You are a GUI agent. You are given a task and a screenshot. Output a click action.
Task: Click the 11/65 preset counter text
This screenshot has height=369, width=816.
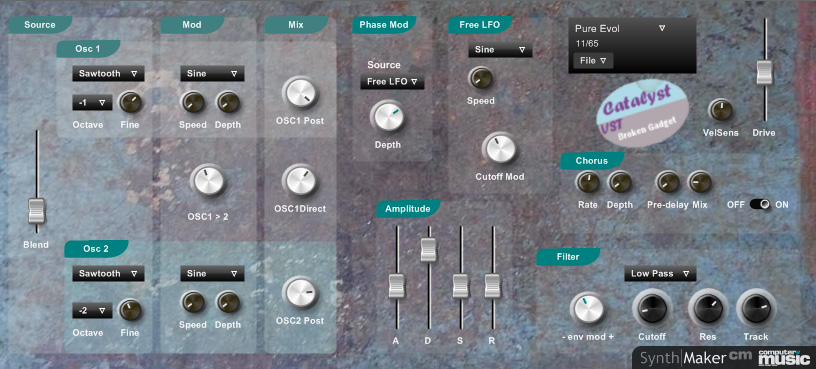coord(586,44)
